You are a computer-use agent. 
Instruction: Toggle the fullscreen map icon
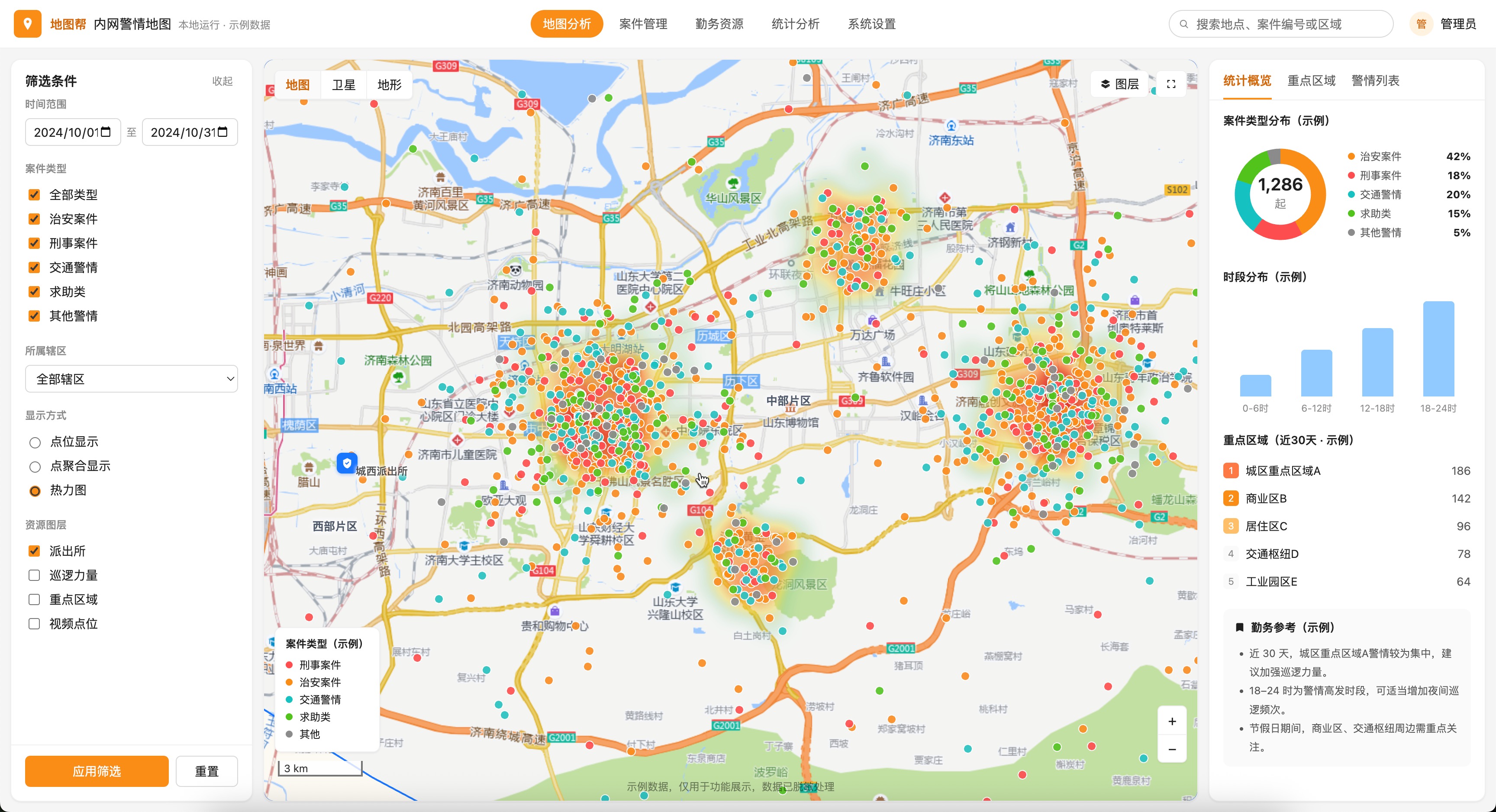click(1171, 84)
